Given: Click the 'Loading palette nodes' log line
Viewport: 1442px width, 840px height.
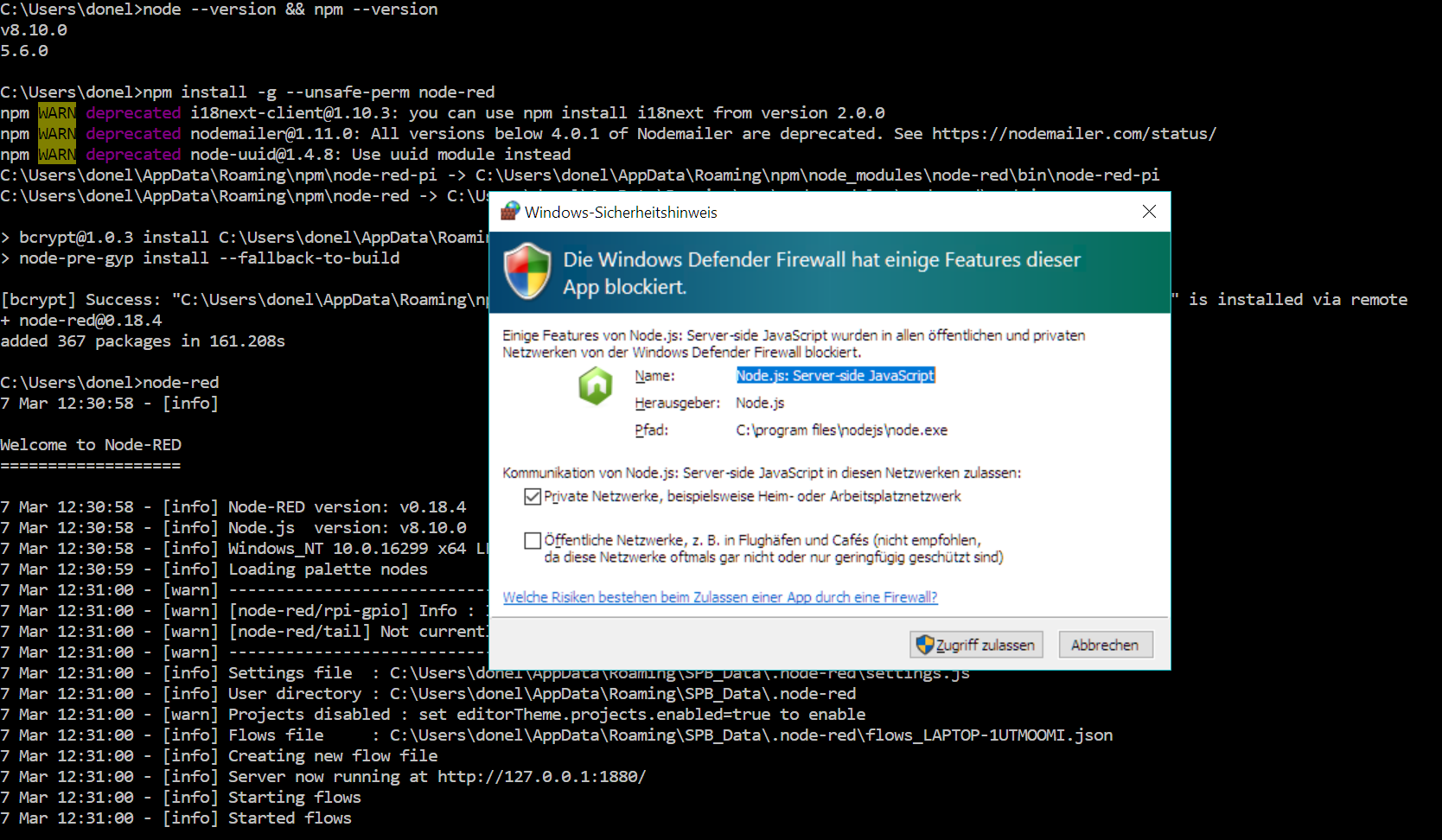Looking at the screenshot, I should [x=214, y=570].
